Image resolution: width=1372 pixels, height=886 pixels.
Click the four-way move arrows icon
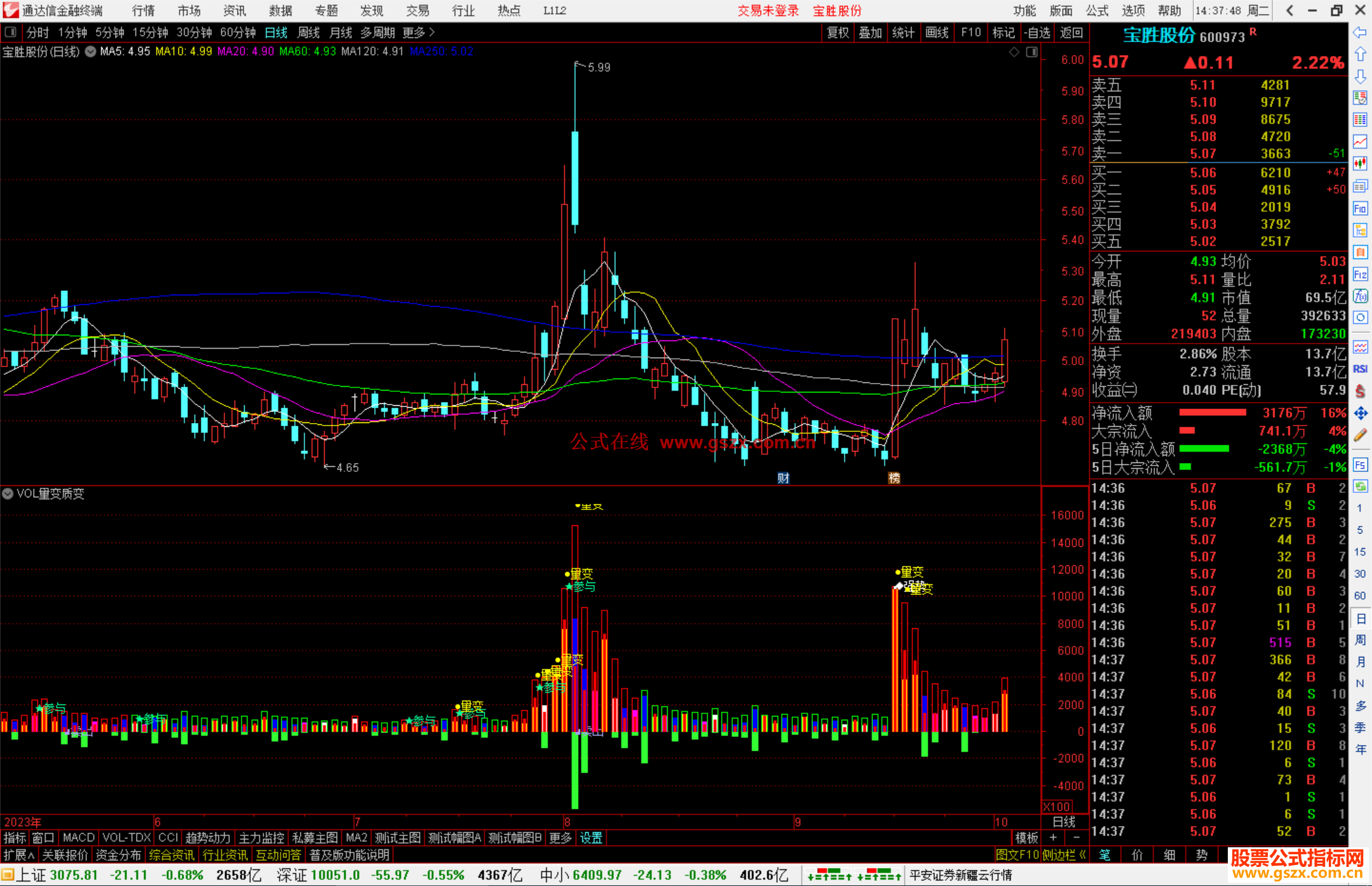click(1360, 413)
